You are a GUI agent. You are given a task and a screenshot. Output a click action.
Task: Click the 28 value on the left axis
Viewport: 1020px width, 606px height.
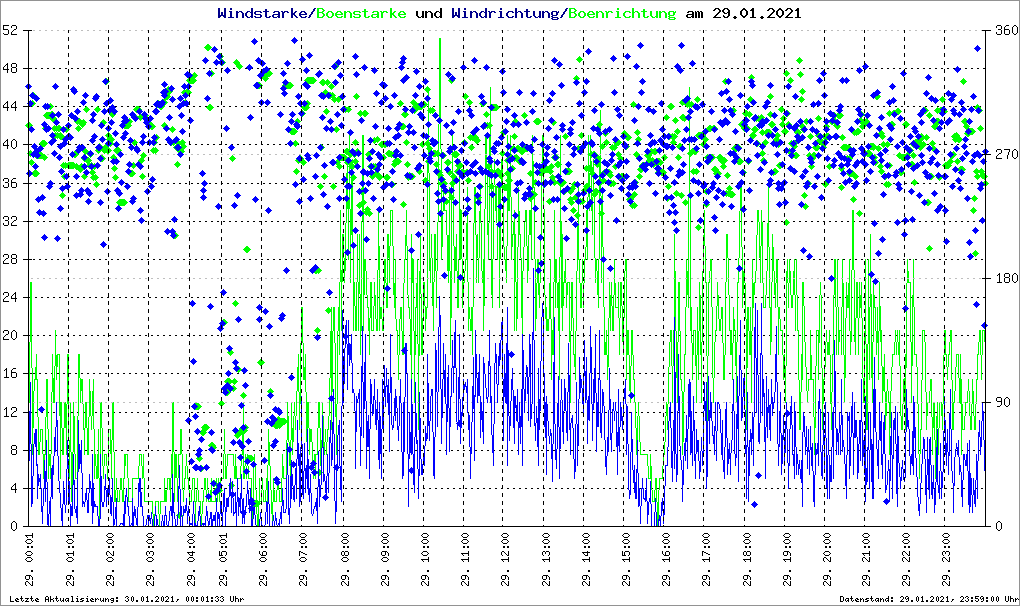pyautogui.click(x=10, y=259)
